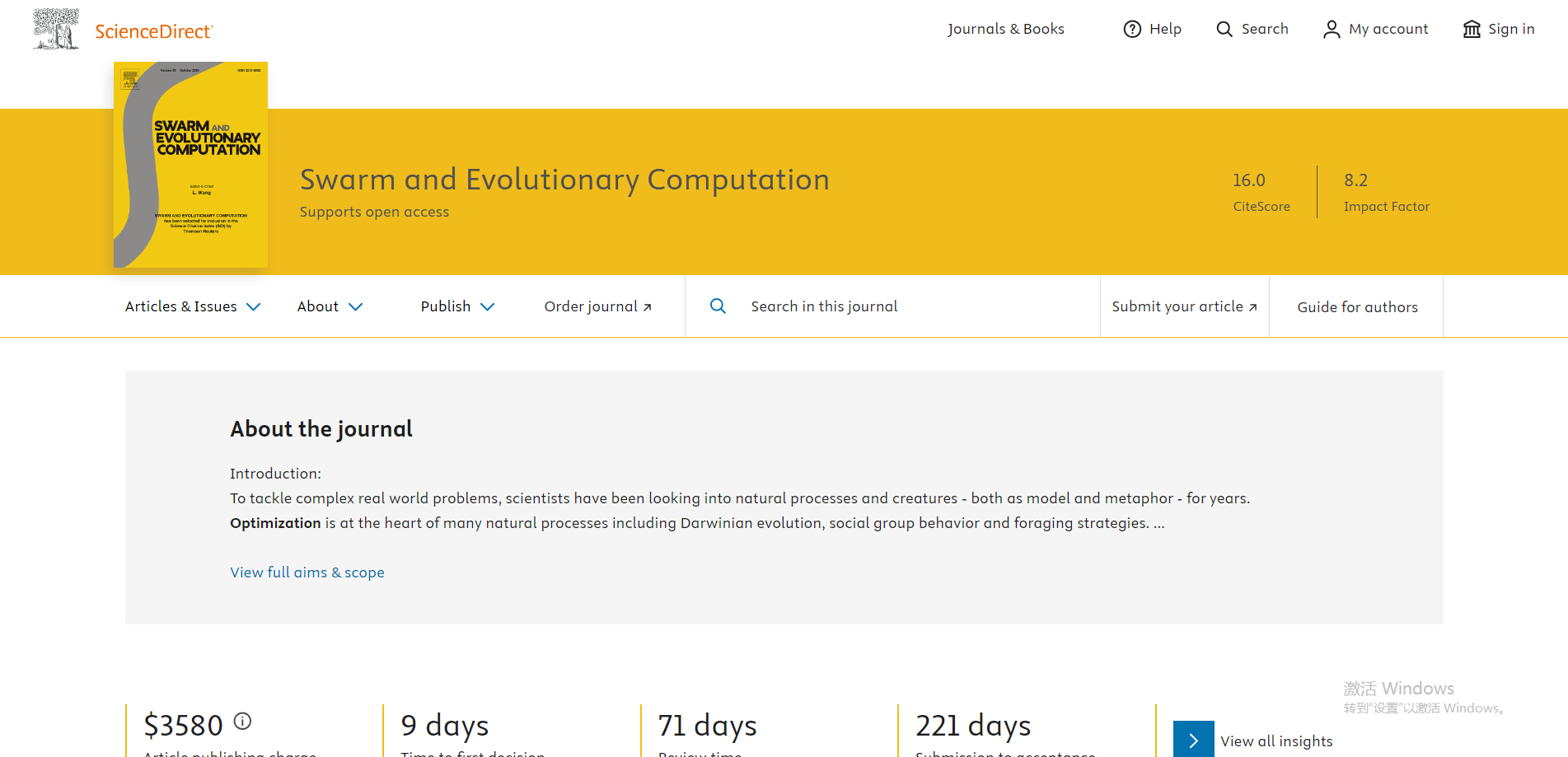
Task: Click the My account person icon
Action: pyautogui.click(x=1332, y=30)
